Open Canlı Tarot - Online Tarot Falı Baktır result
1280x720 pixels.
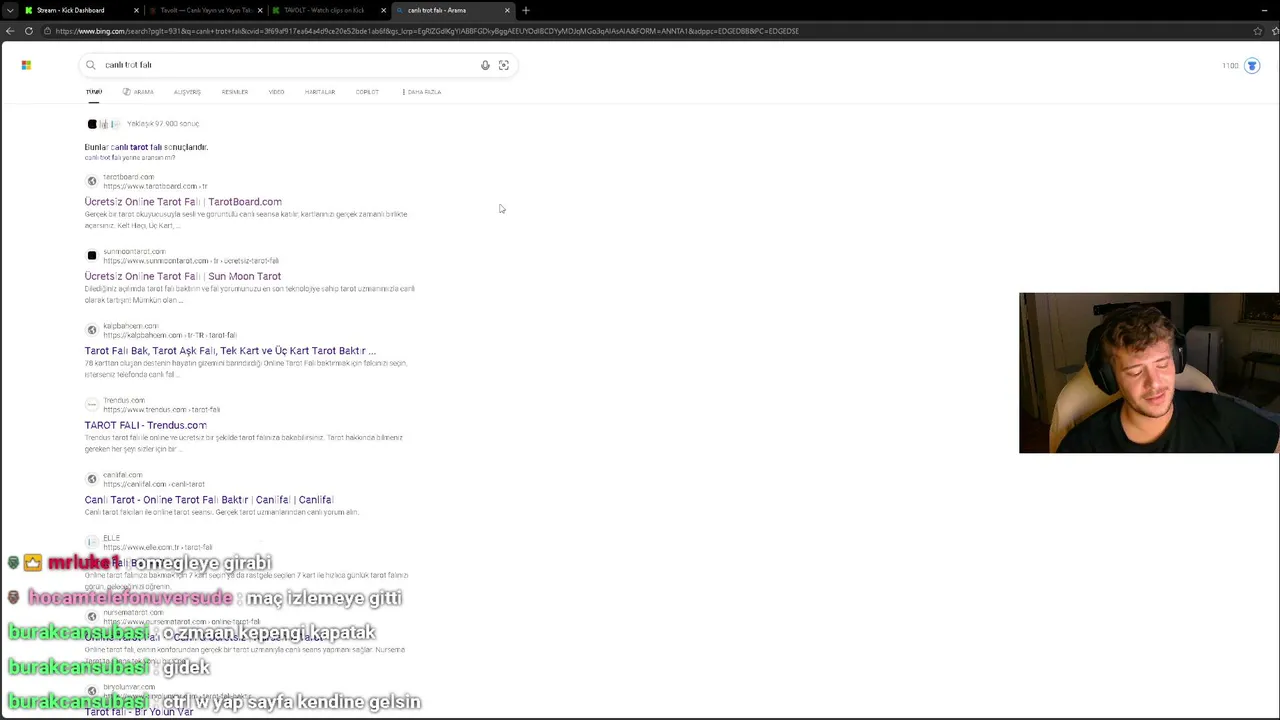209,500
